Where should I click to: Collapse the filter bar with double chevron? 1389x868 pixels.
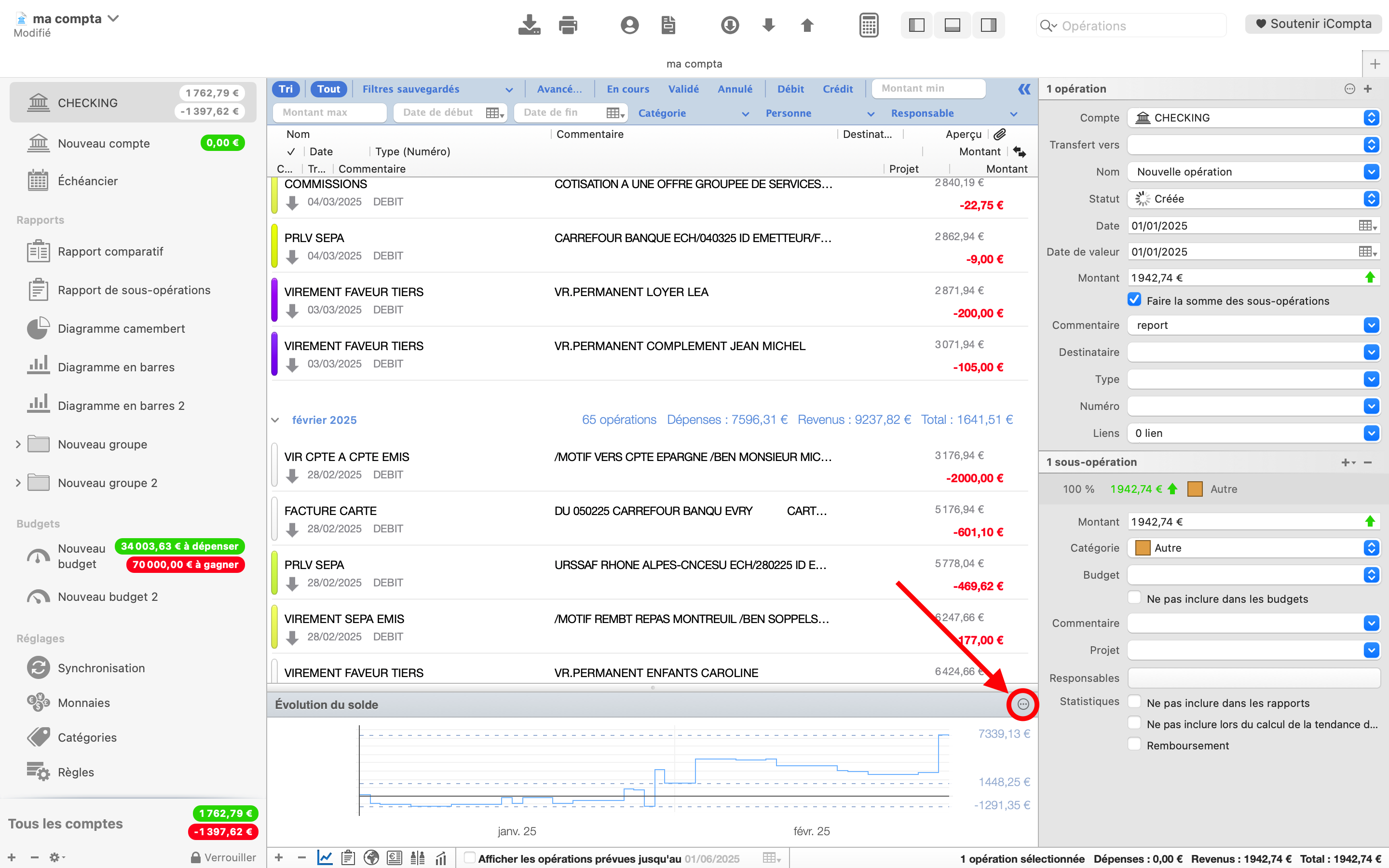pyautogui.click(x=1024, y=89)
